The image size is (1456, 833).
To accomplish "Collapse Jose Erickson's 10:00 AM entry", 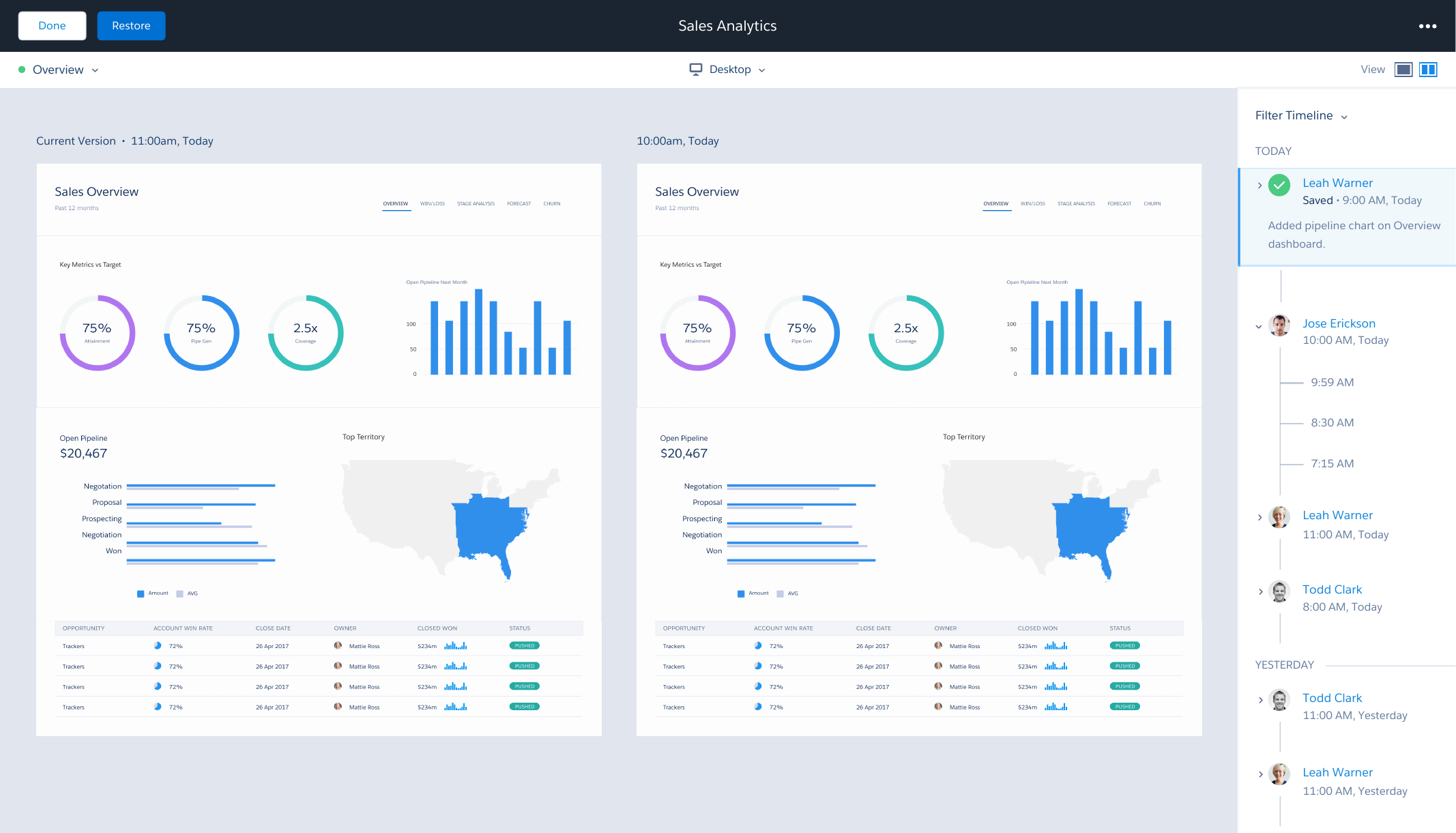I will point(1259,326).
